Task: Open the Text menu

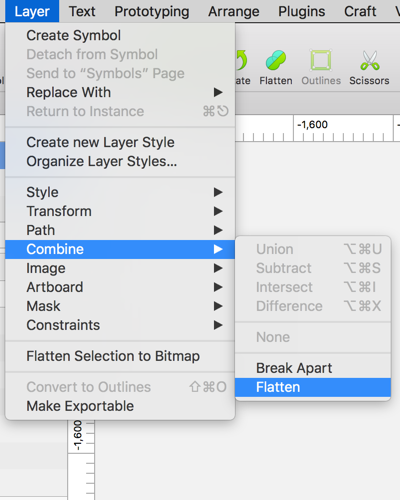Action: [82, 11]
